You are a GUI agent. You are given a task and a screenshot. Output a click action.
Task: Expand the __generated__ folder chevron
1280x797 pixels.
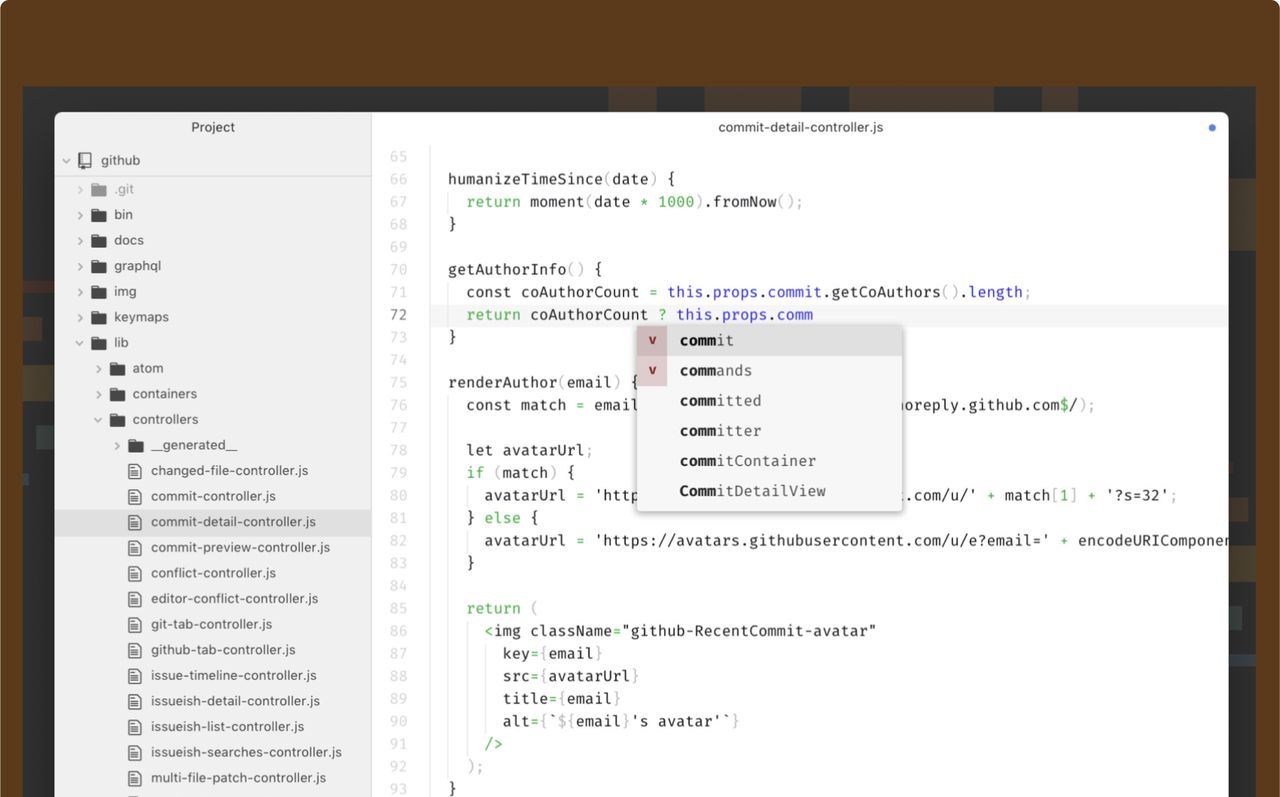tap(117, 446)
